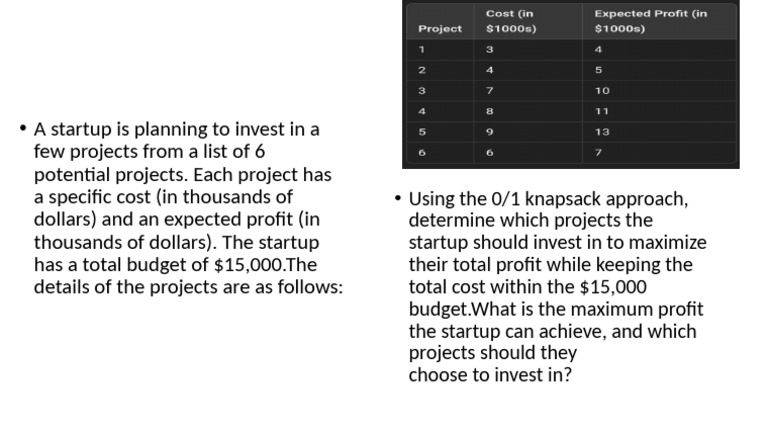
Task: Select the Project 2 number cell
Action: click(x=422, y=70)
